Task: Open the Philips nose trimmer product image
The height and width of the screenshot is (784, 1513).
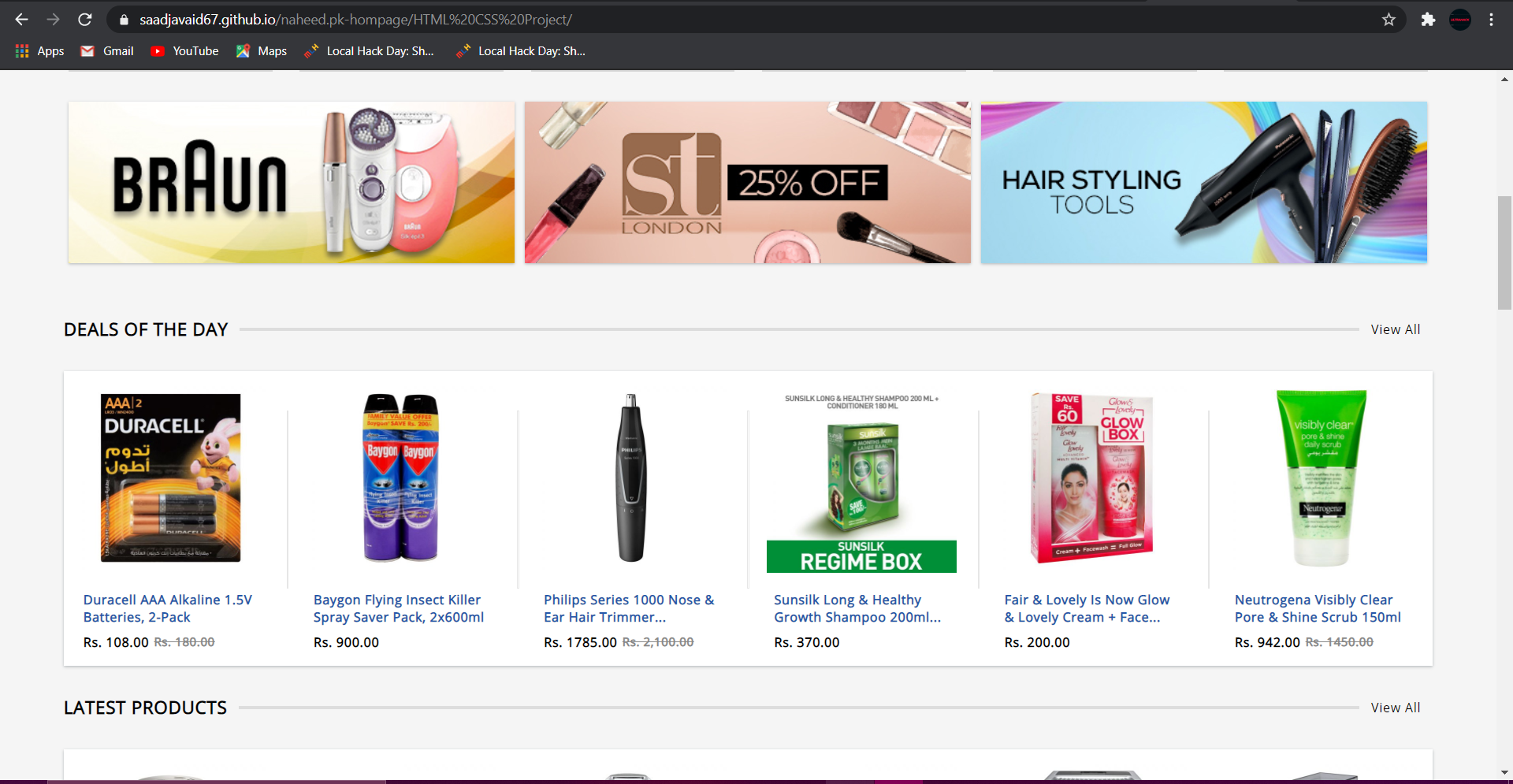Action: [x=630, y=477]
